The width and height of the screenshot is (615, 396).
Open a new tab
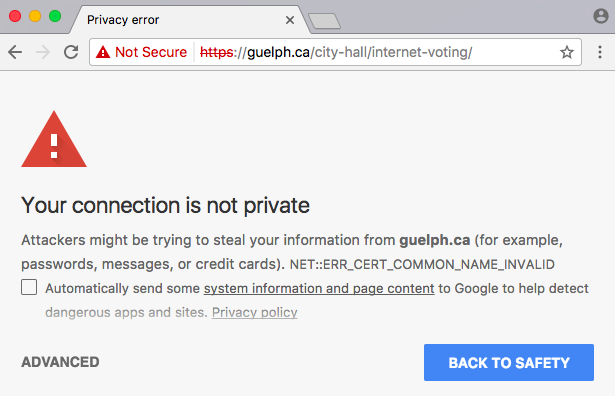[324, 21]
